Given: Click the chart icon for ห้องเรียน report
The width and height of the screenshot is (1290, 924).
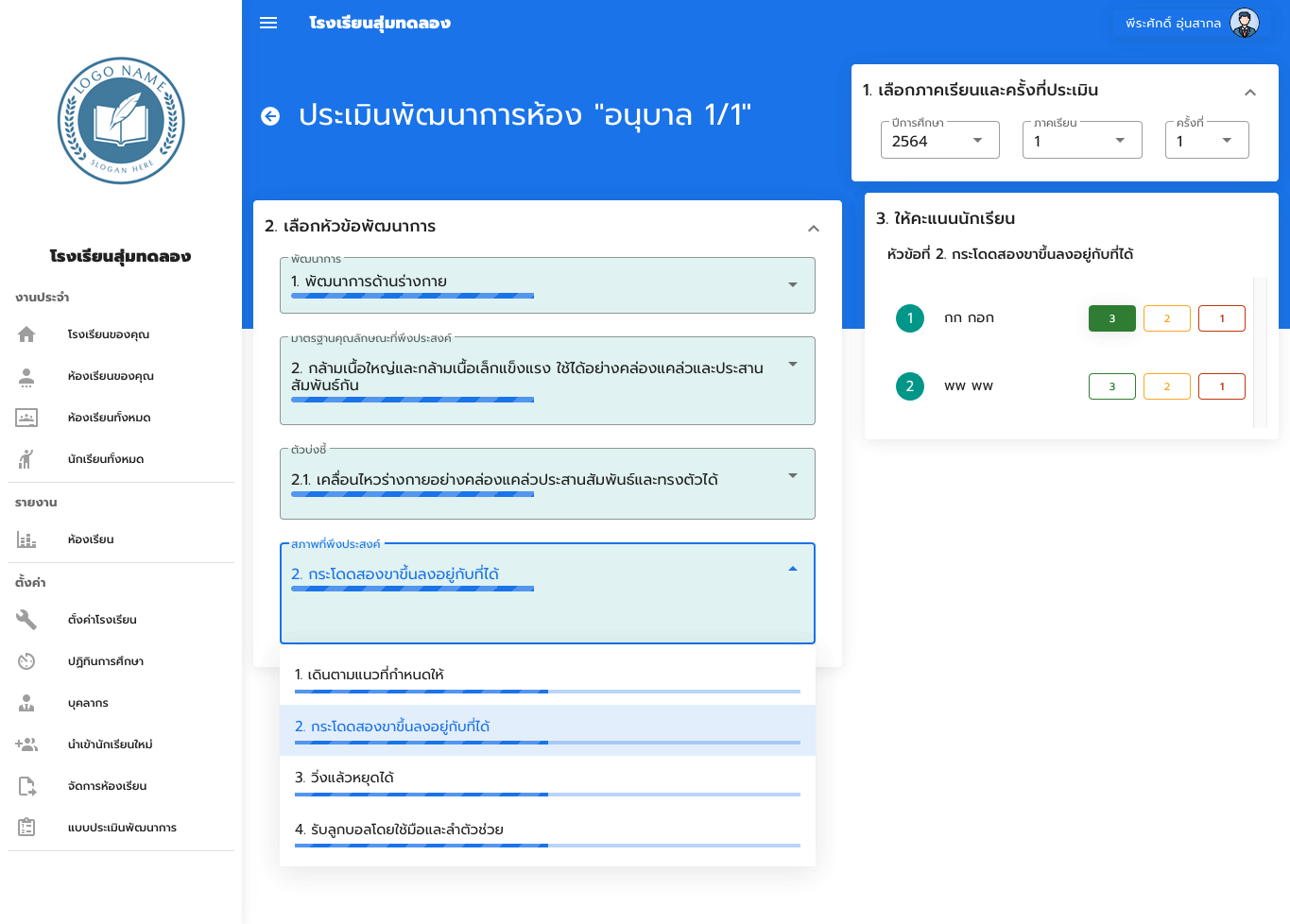Looking at the screenshot, I should coord(26,539).
